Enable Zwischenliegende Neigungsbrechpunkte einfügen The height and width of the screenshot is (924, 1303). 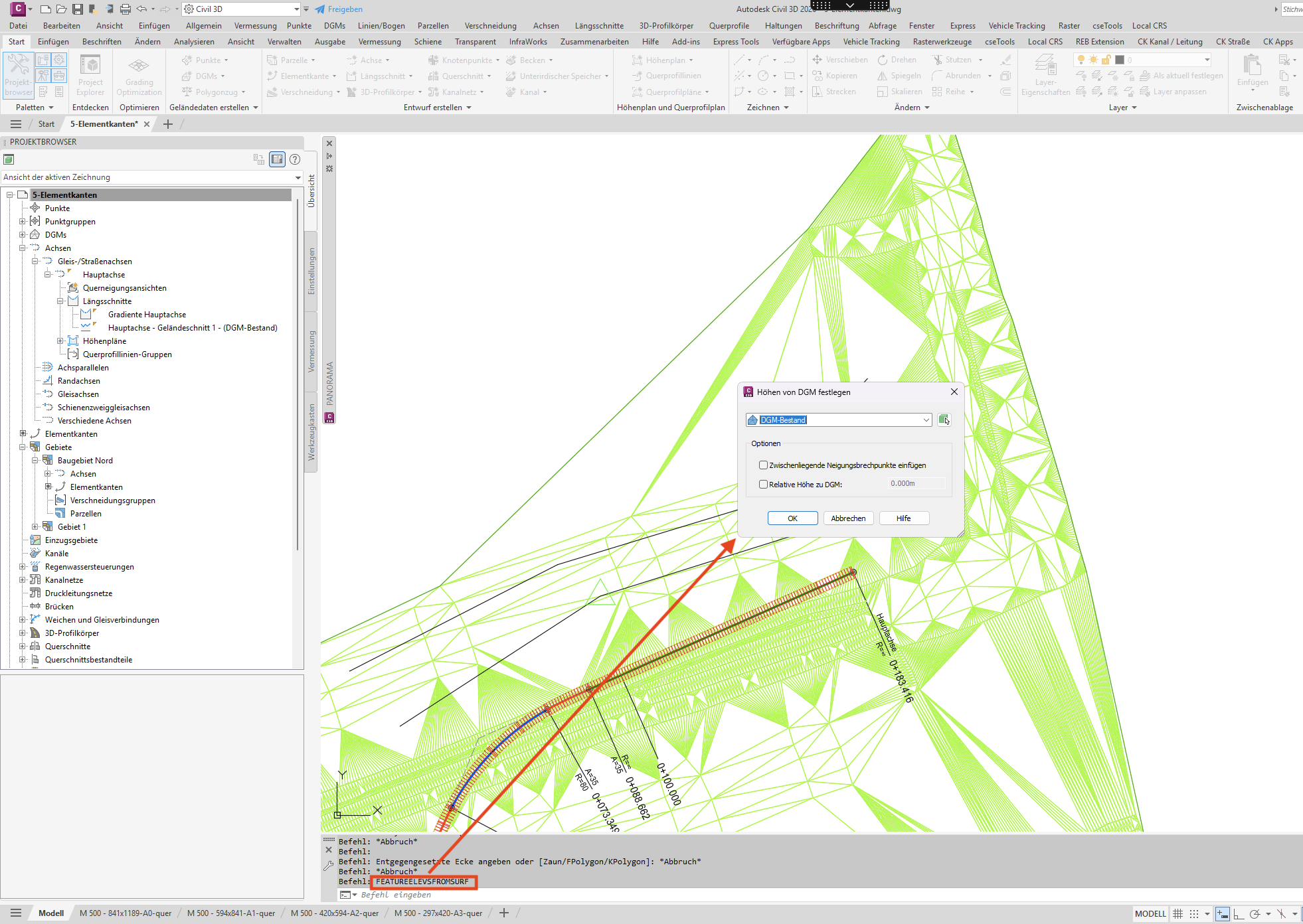click(763, 465)
